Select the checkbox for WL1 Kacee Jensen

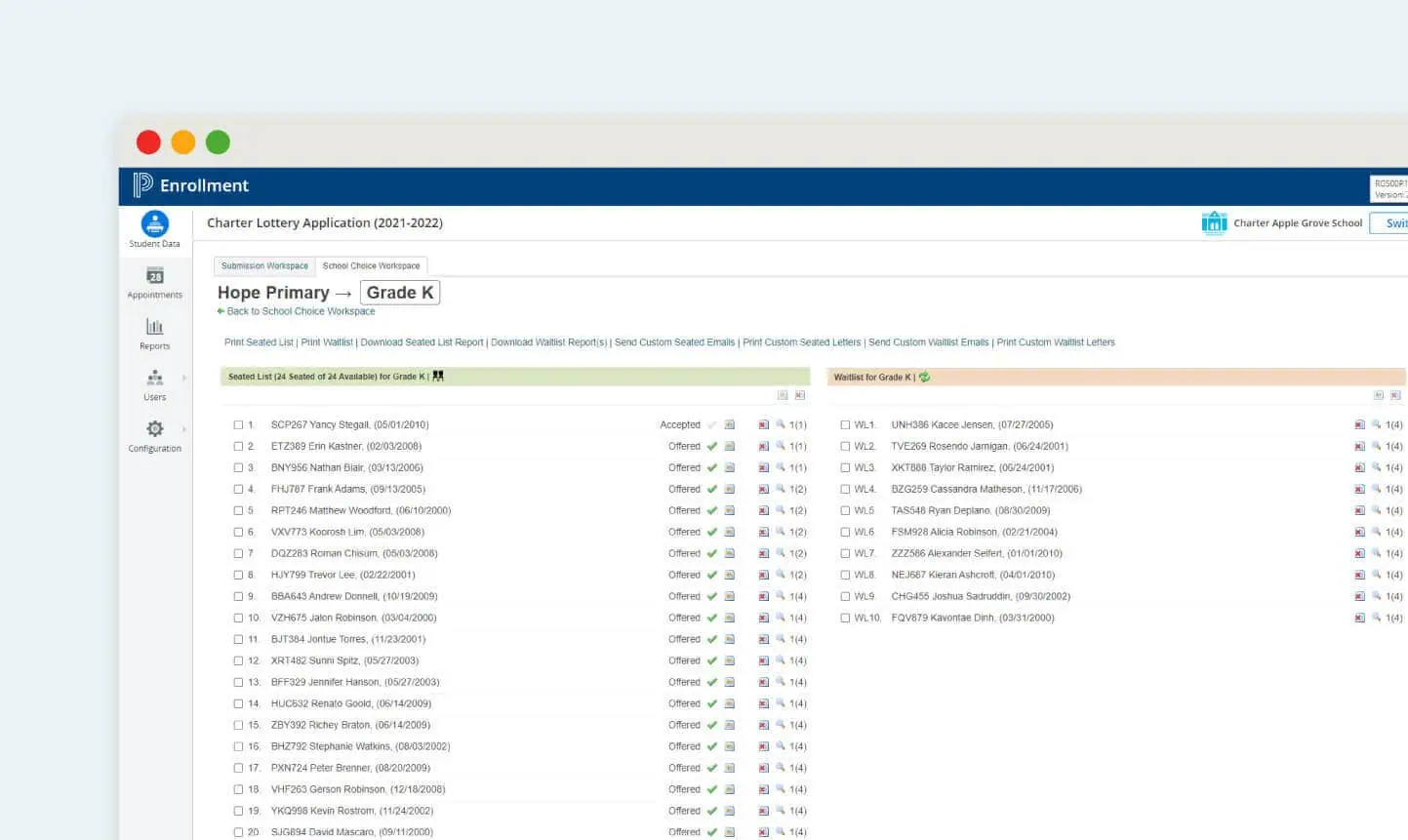(x=844, y=424)
